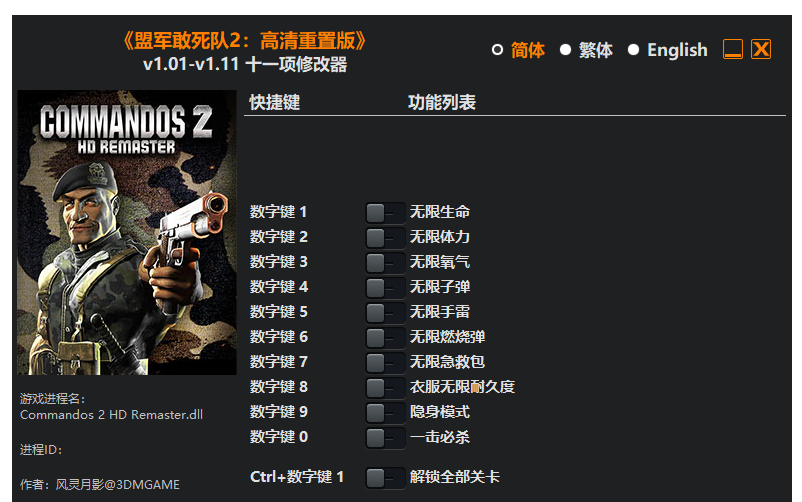Click the 数字键 9 hotkey label
The width and height of the screenshot is (802, 502).
tap(278, 412)
